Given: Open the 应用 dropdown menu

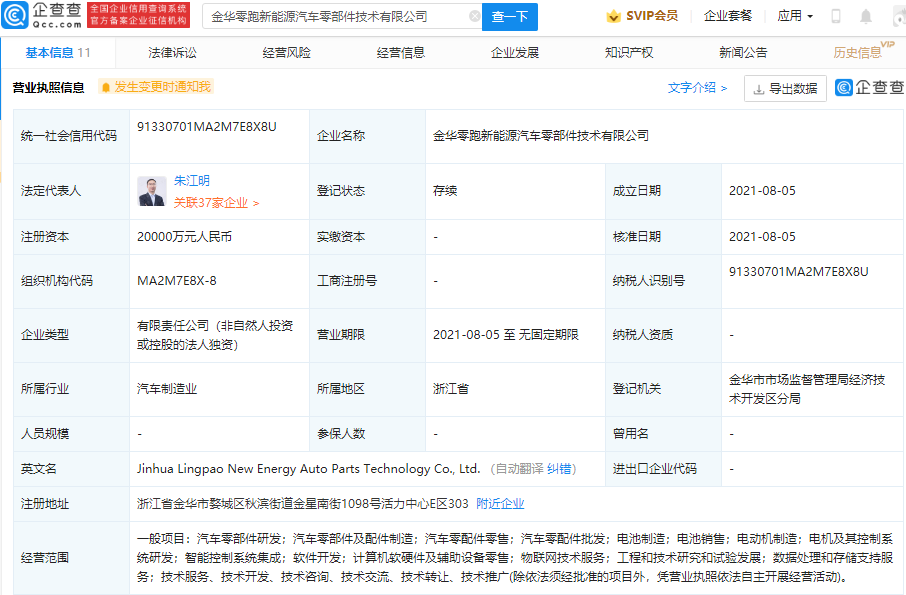Looking at the screenshot, I should (x=795, y=16).
